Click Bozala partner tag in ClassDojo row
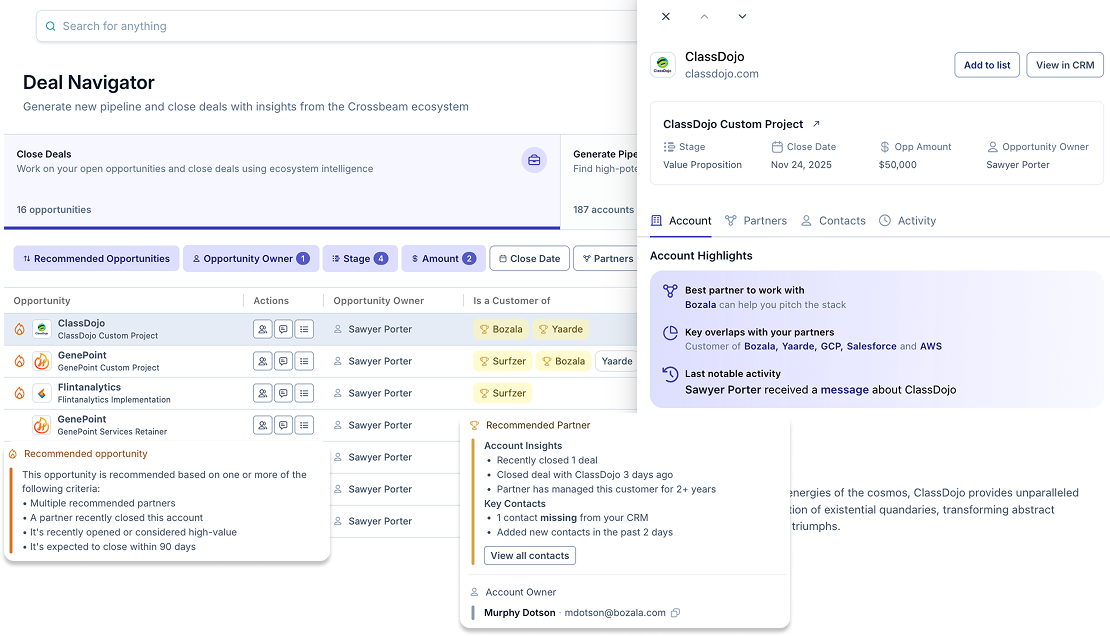 [x=501, y=329]
